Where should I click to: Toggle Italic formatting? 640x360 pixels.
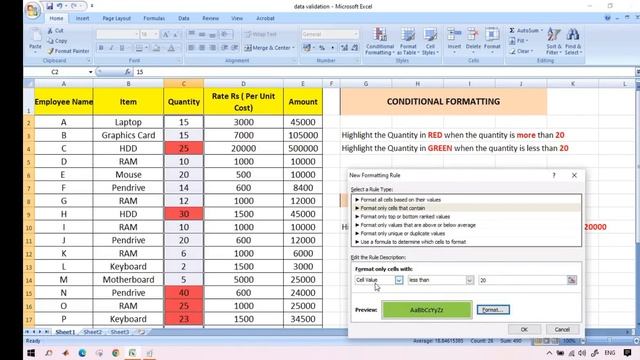click(x=111, y=48)
